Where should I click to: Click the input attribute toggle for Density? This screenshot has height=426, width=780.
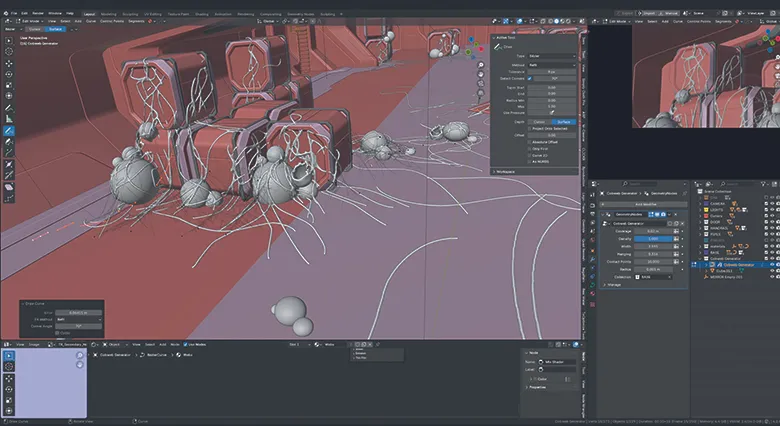676,239
